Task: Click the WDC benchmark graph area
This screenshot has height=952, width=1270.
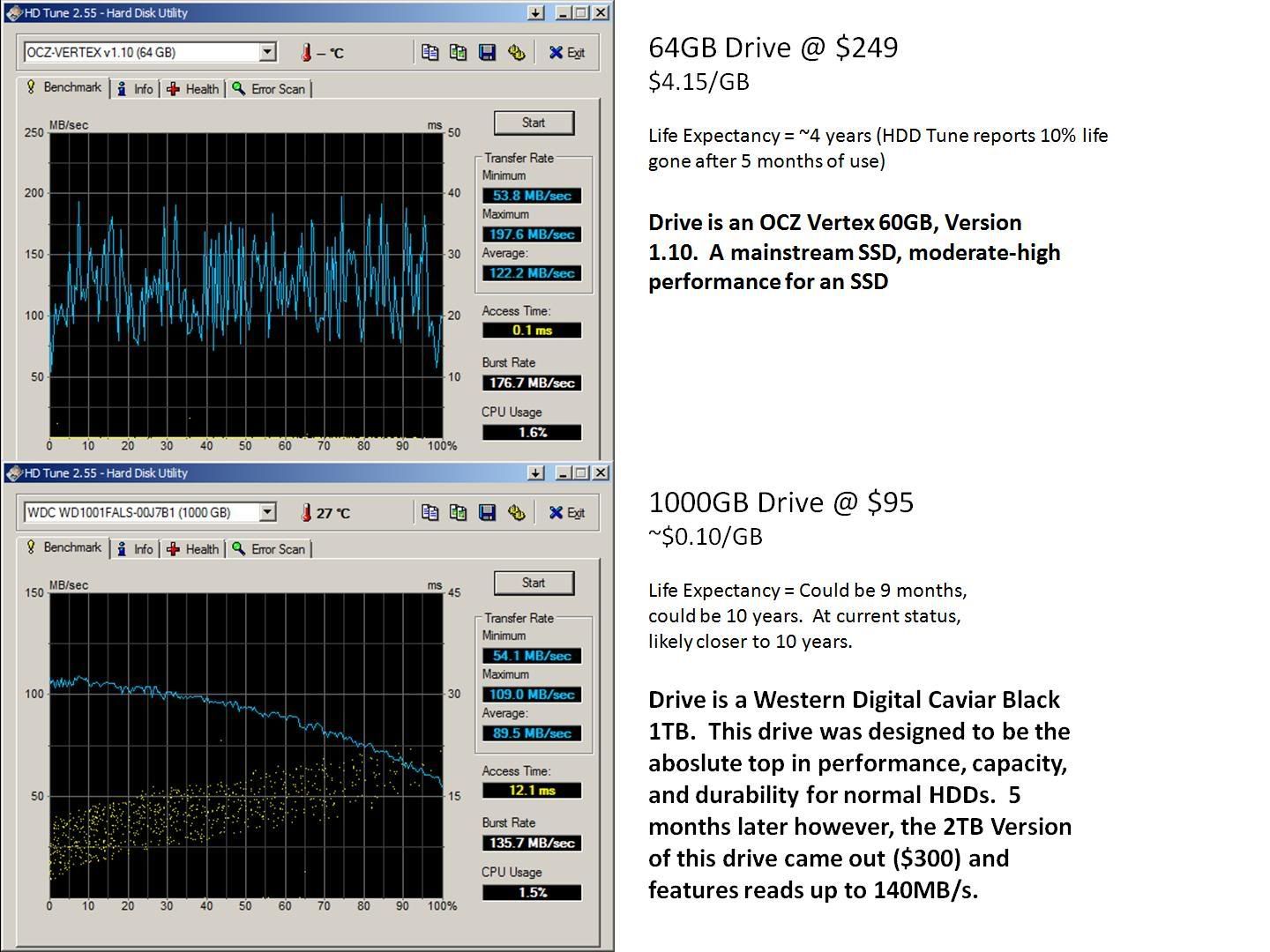Action: point(246,745)
